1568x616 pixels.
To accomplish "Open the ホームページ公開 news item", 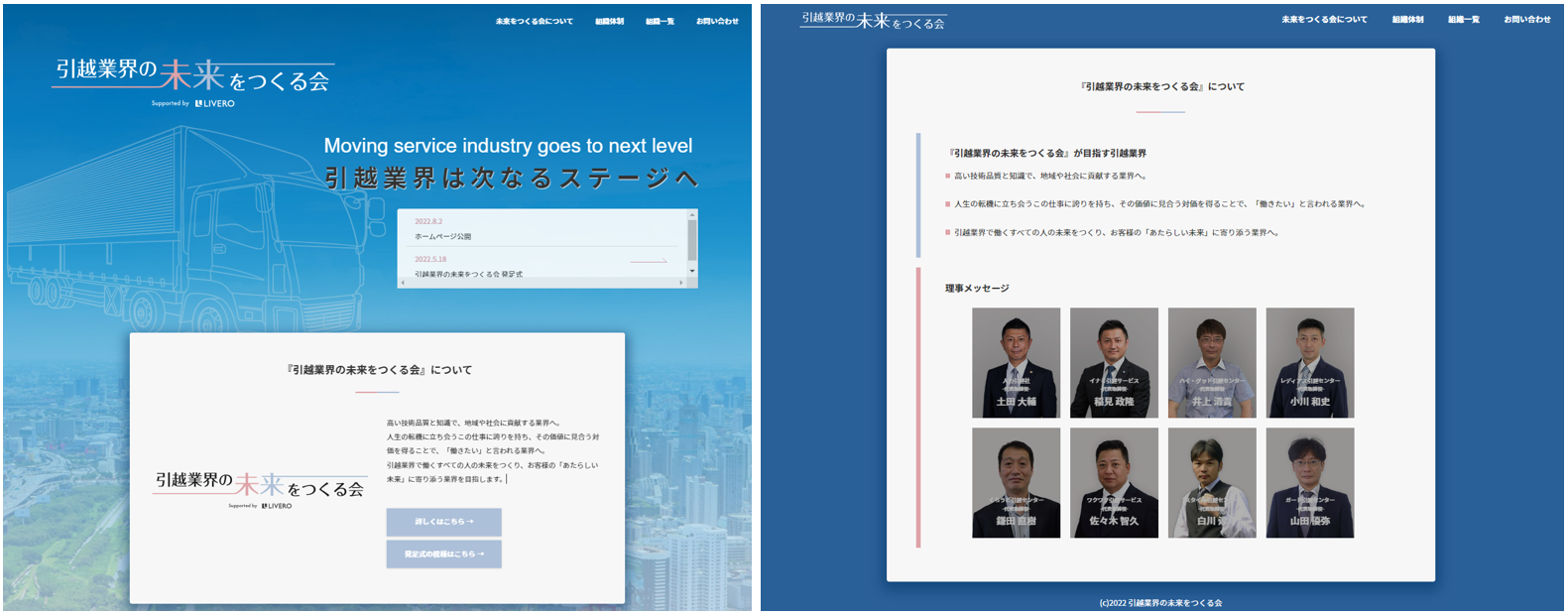I will pyautogui.click(x=442, y=236).
